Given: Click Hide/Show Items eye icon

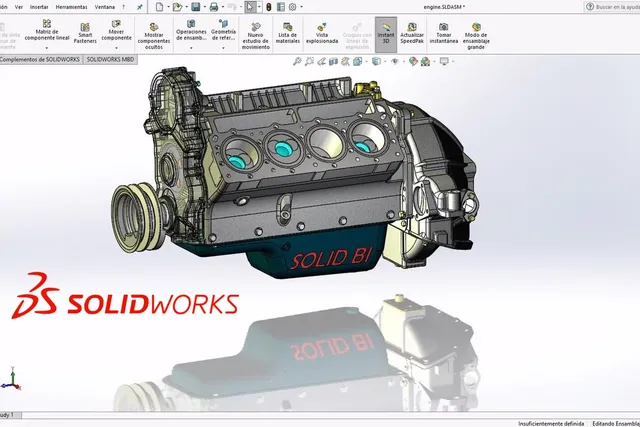Looking at the screenshot, I should point(395,61).
